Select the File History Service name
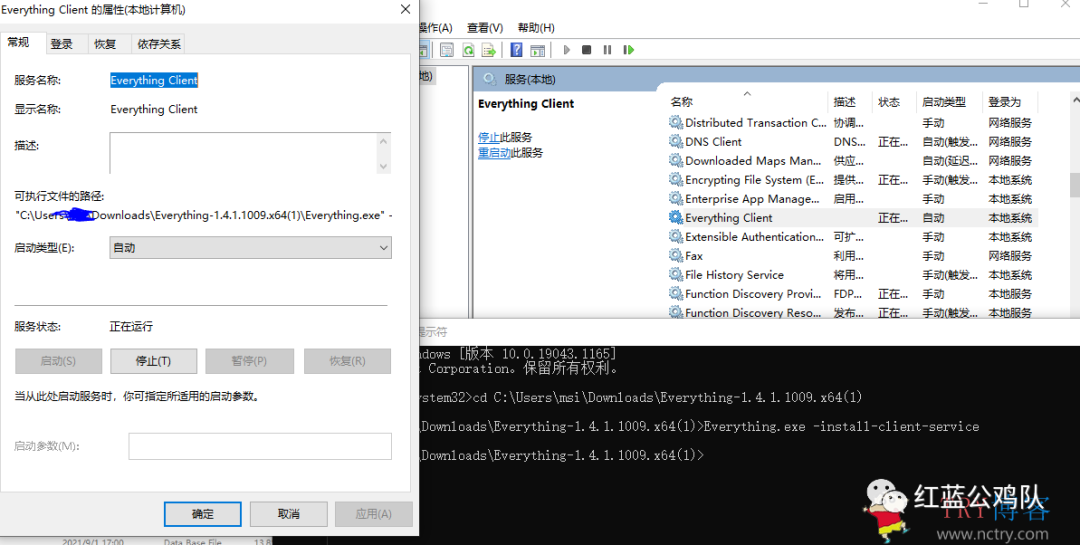This screenshot has height=545, width=1080. coord(734,275)
